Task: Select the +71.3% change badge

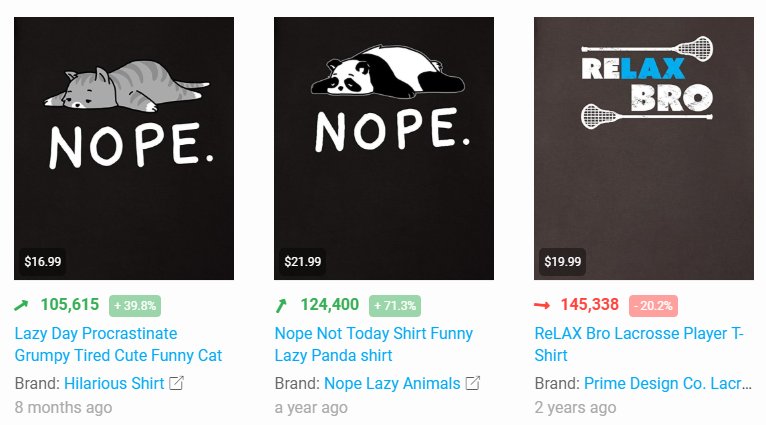Action: [x=395, y=306]
